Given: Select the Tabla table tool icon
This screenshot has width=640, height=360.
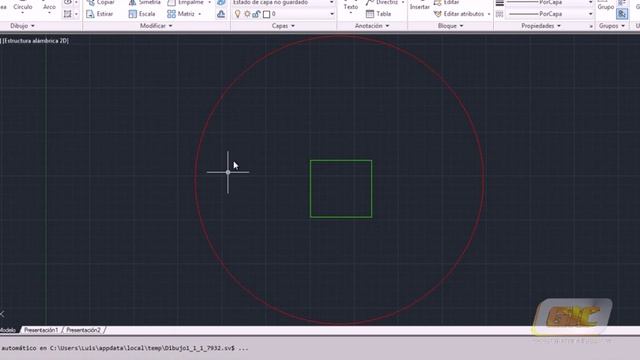Looking at the screenshot, I should tap(370, 14).
